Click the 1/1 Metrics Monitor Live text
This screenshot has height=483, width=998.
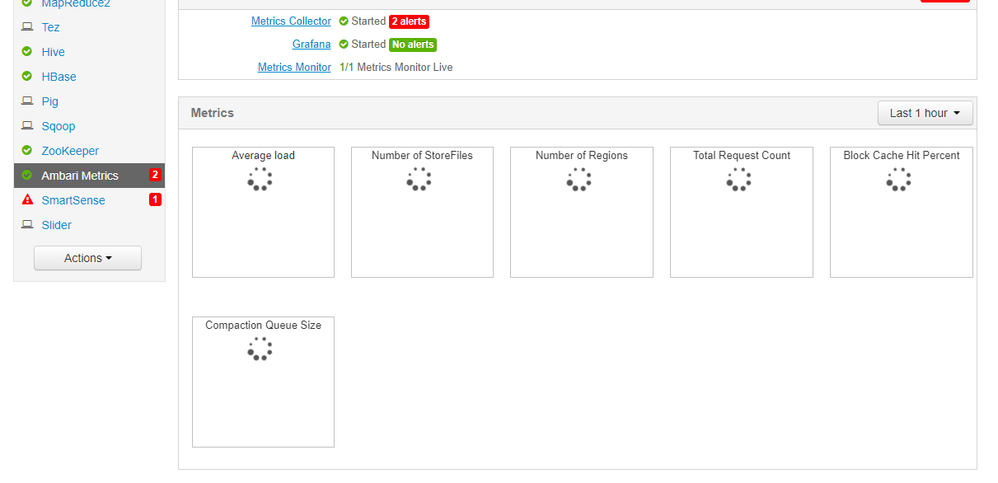point(396,67)
